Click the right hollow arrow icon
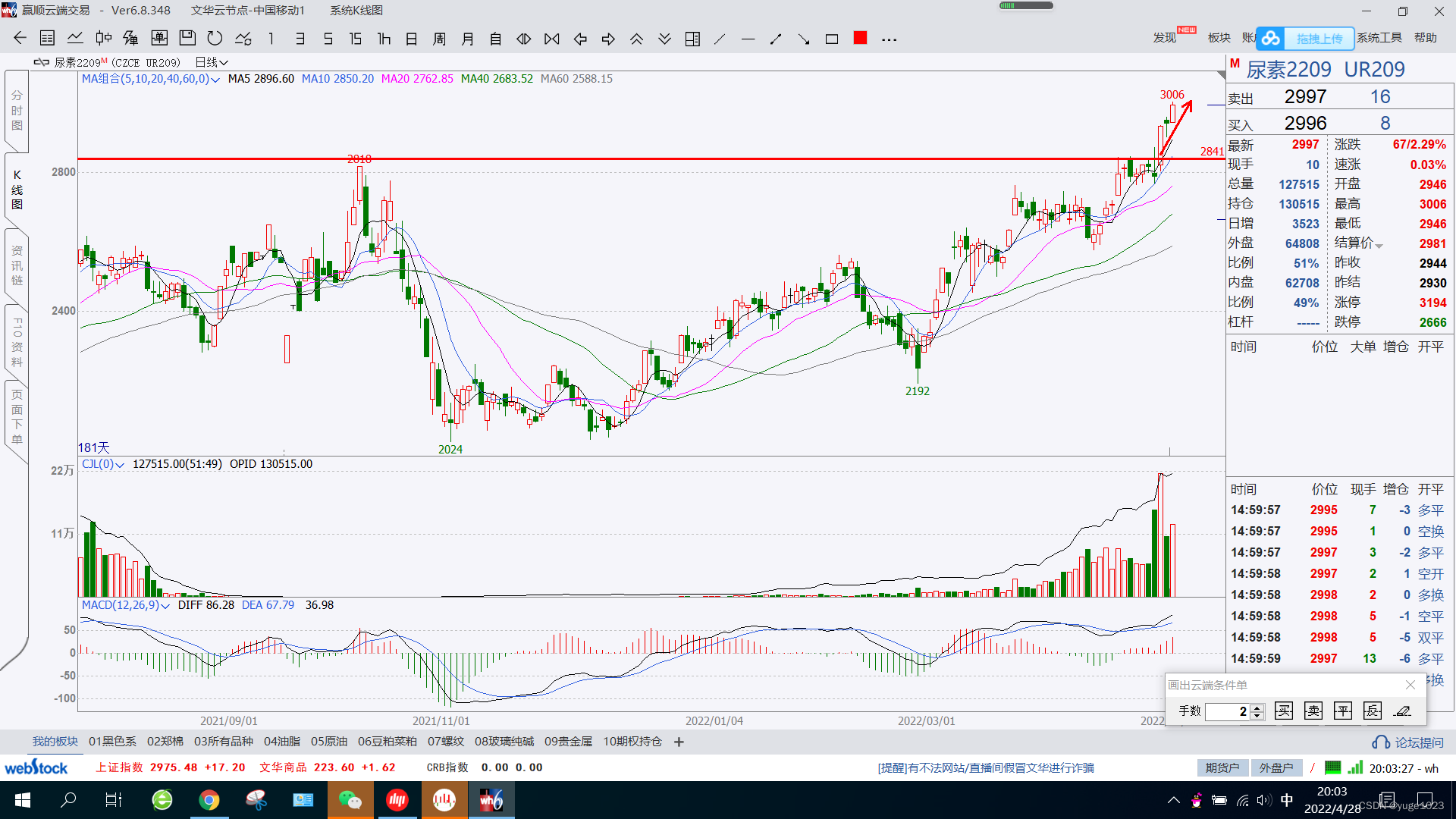This screenshot has width=1456, height=819. click(x=608, y=39)
